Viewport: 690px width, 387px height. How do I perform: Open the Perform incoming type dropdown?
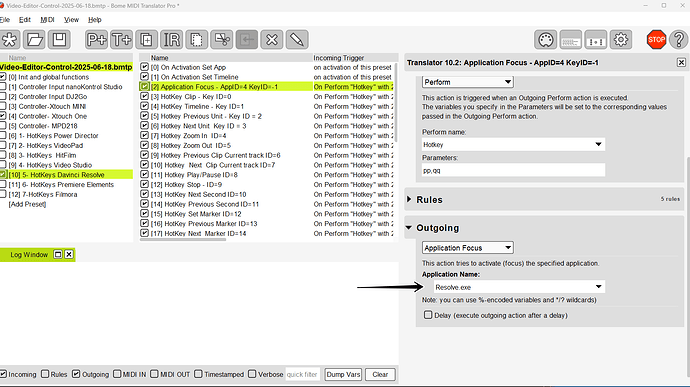[467, 82]
